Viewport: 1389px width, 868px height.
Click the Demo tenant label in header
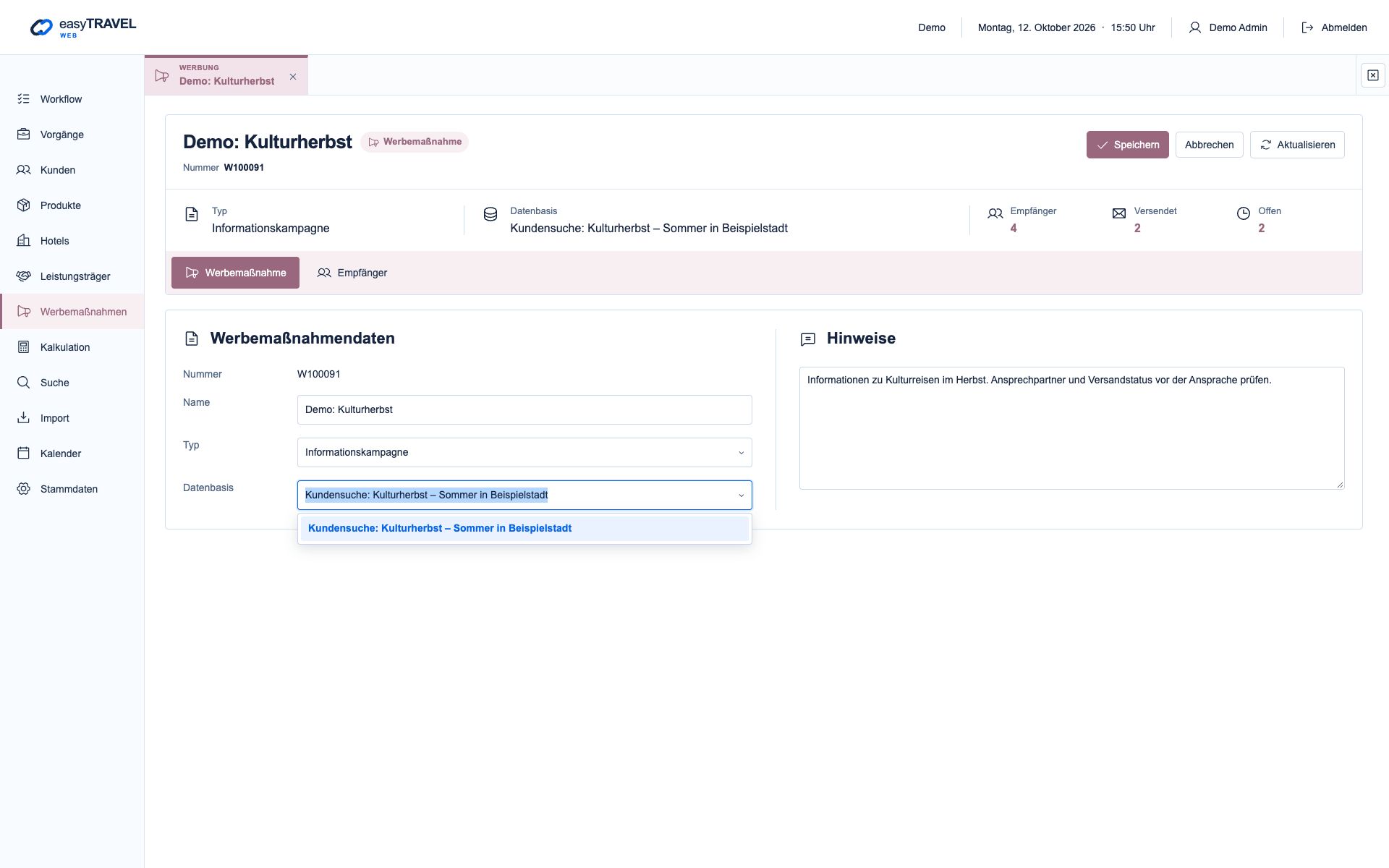pos(932,27)
